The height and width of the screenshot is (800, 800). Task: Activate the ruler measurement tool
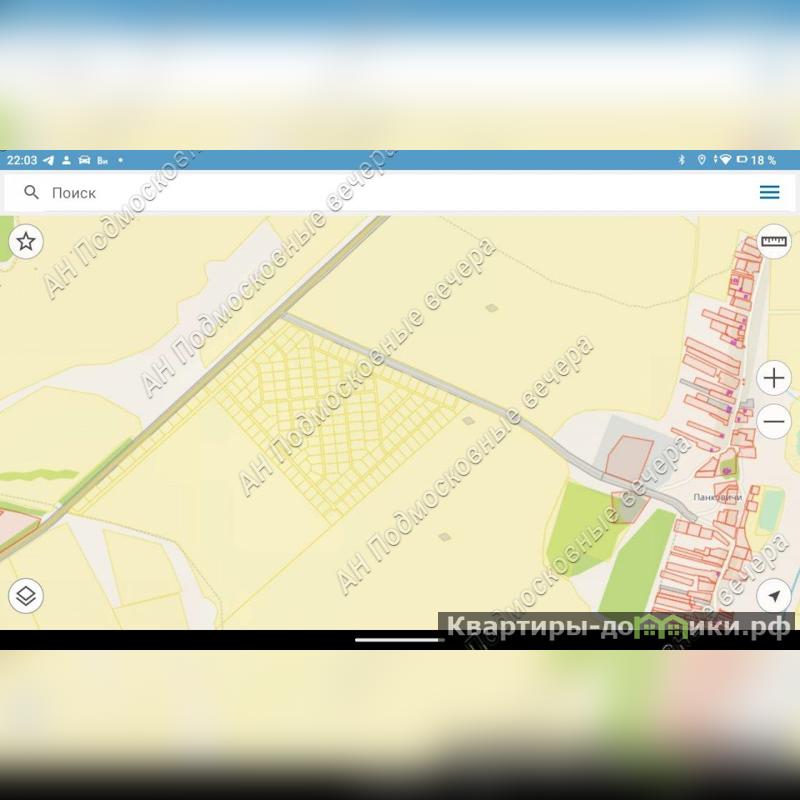point(774,241)
